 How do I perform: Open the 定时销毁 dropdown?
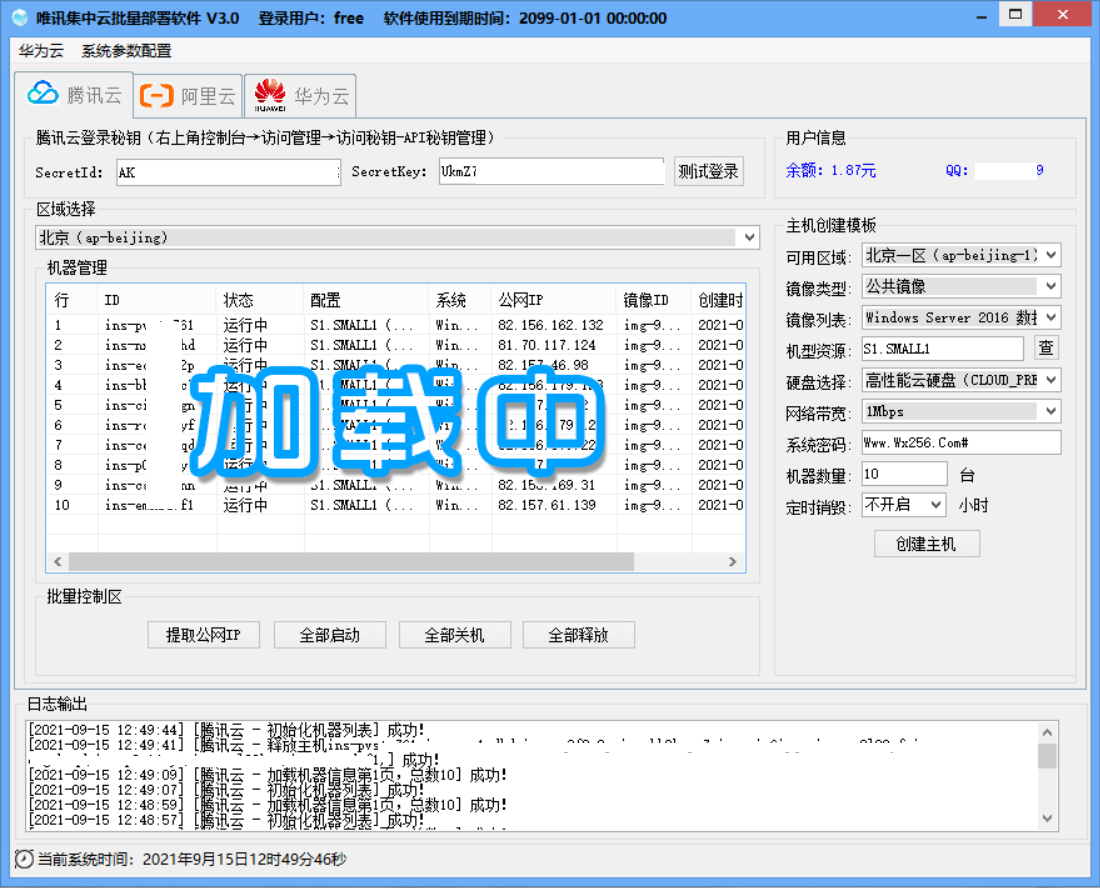pos(936,505)
